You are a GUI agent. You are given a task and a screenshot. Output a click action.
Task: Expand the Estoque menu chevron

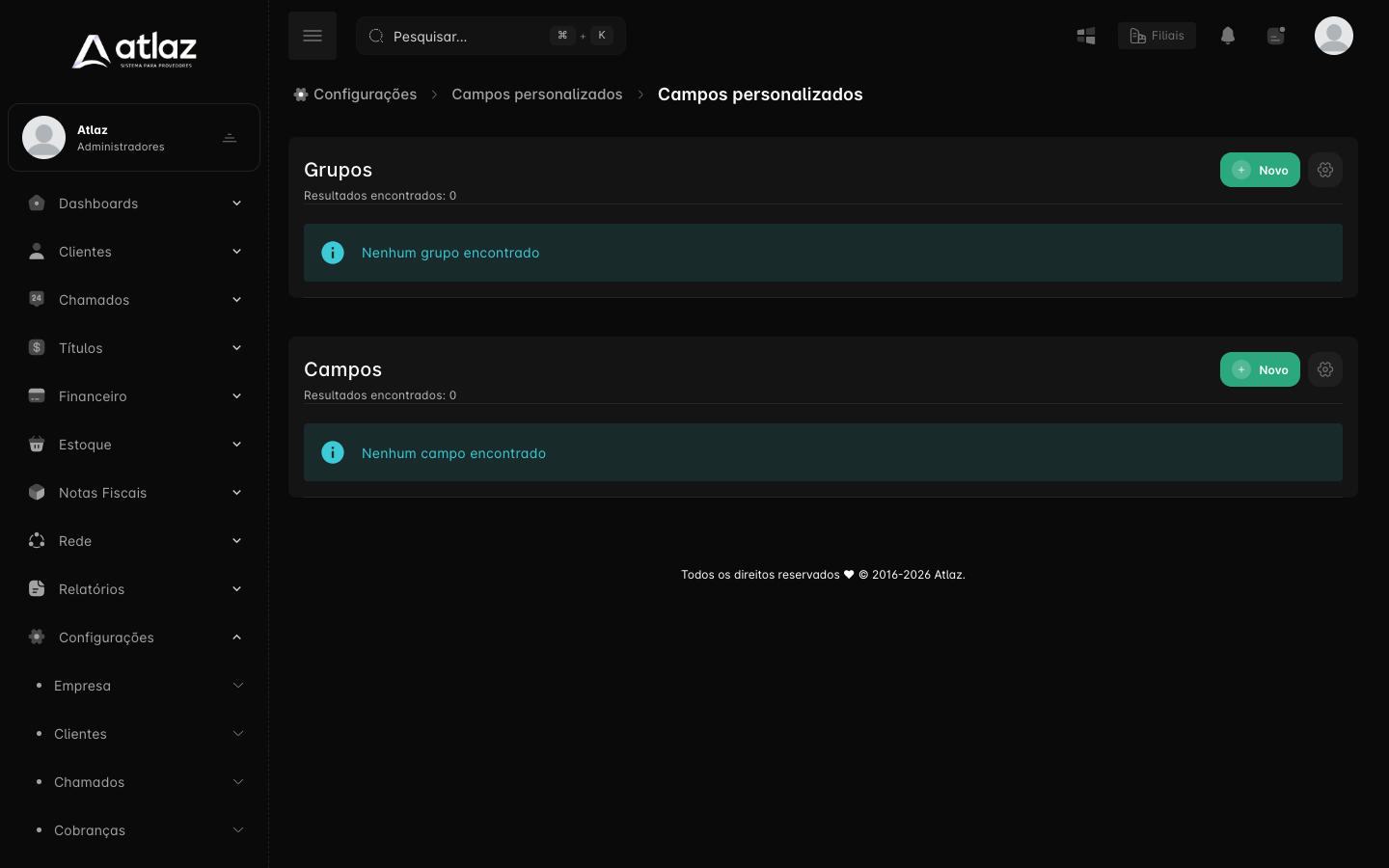tap(236, 444)
